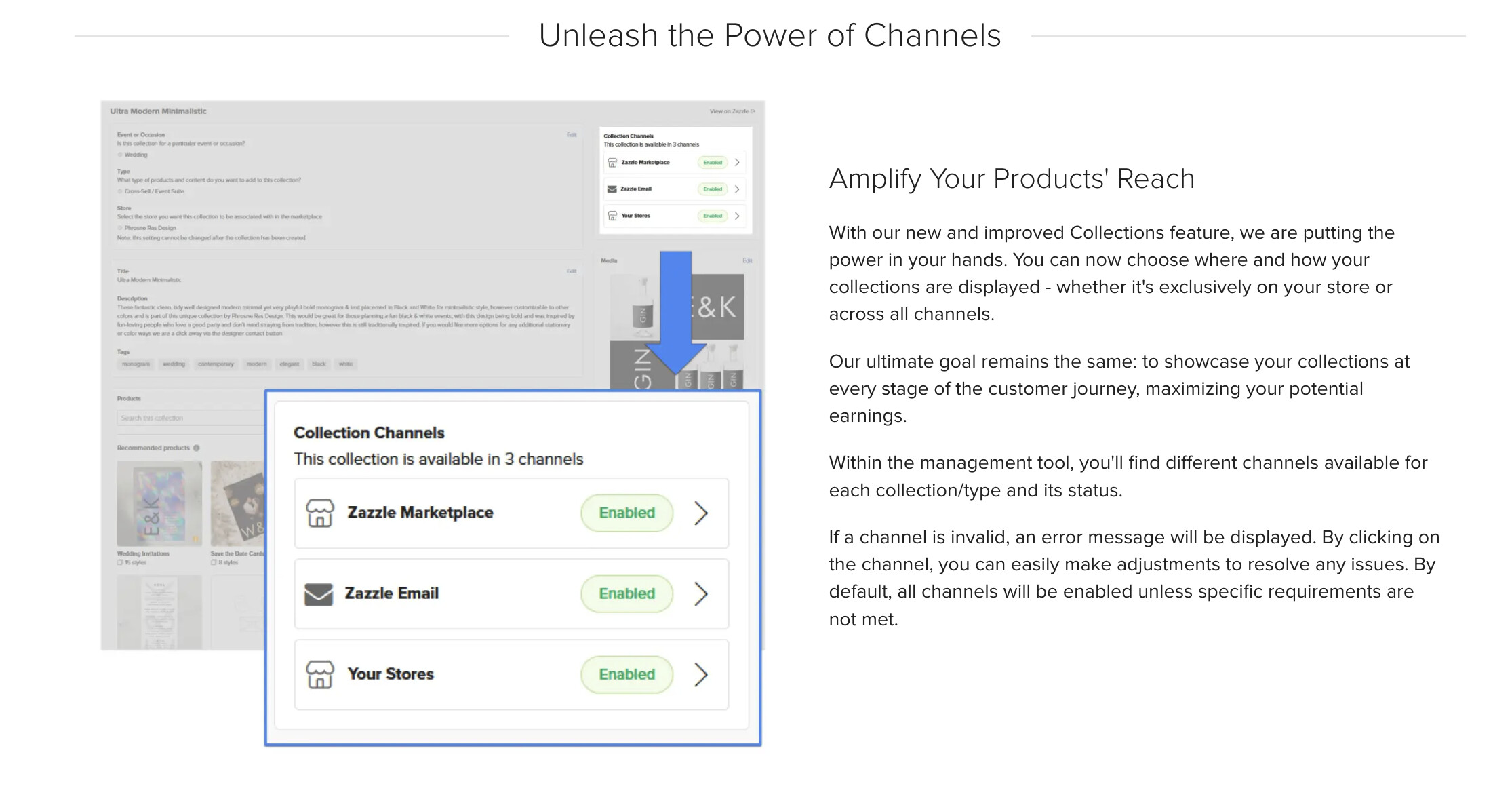Click the small panel's Zazzle Email envelope icon
1512x799 pixels.
coord(612,189)
